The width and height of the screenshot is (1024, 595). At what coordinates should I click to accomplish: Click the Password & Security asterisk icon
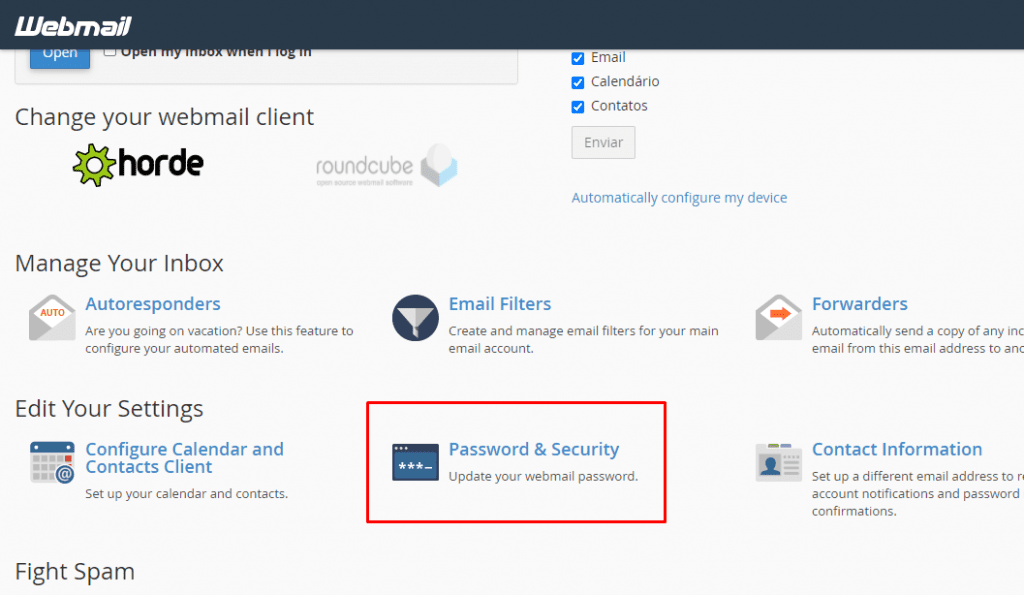[415, 462]
